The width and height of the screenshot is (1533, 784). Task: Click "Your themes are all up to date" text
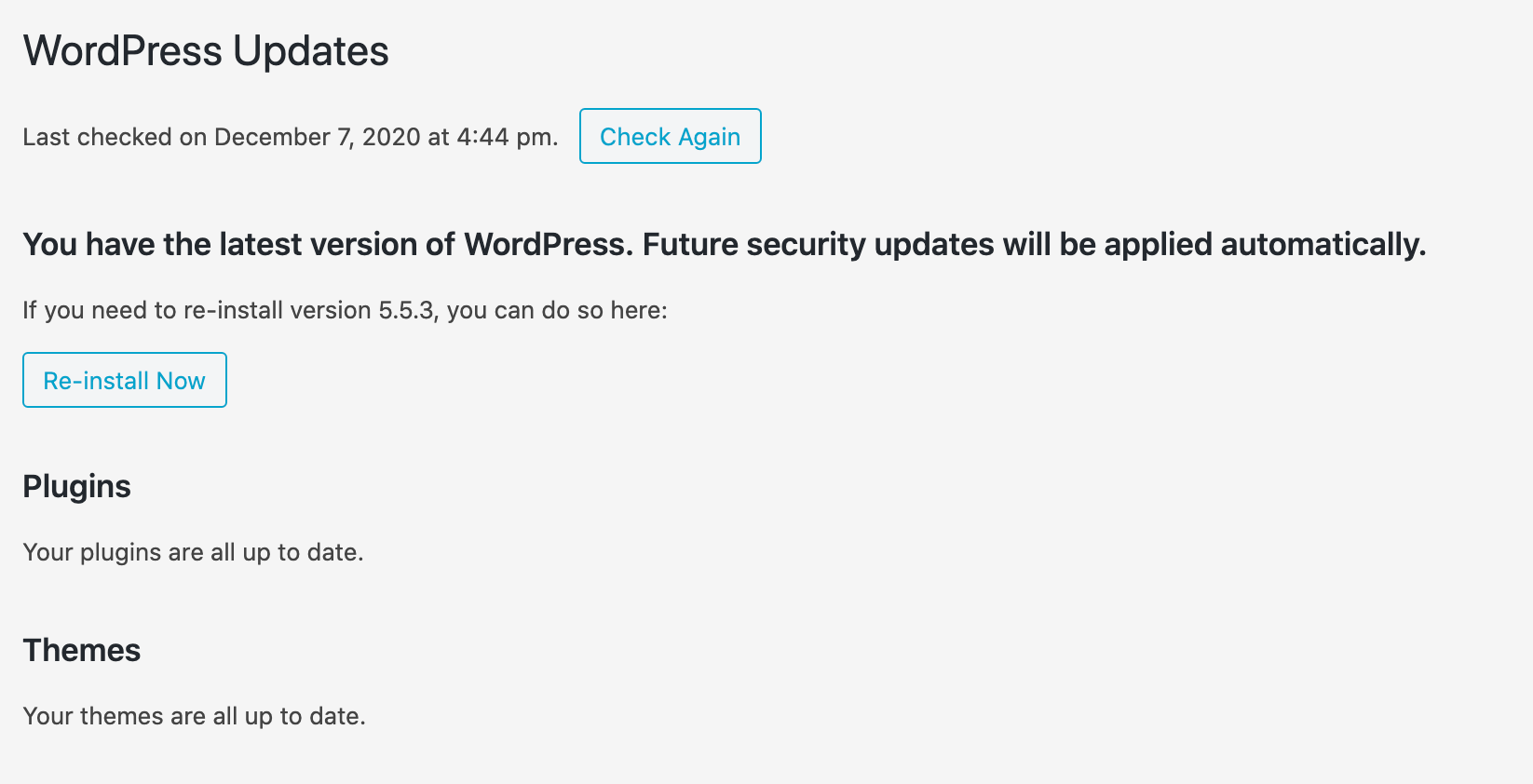(x=194, y=716)
